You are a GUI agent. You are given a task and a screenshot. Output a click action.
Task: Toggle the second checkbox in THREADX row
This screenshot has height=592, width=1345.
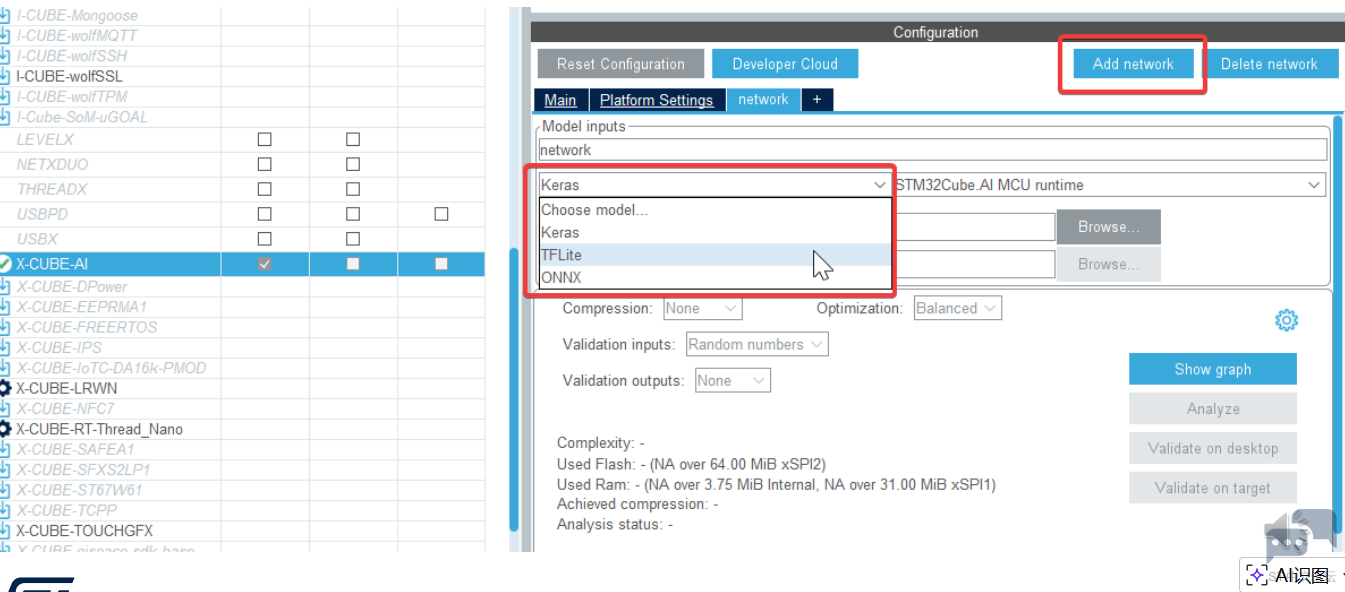point(352,189)
